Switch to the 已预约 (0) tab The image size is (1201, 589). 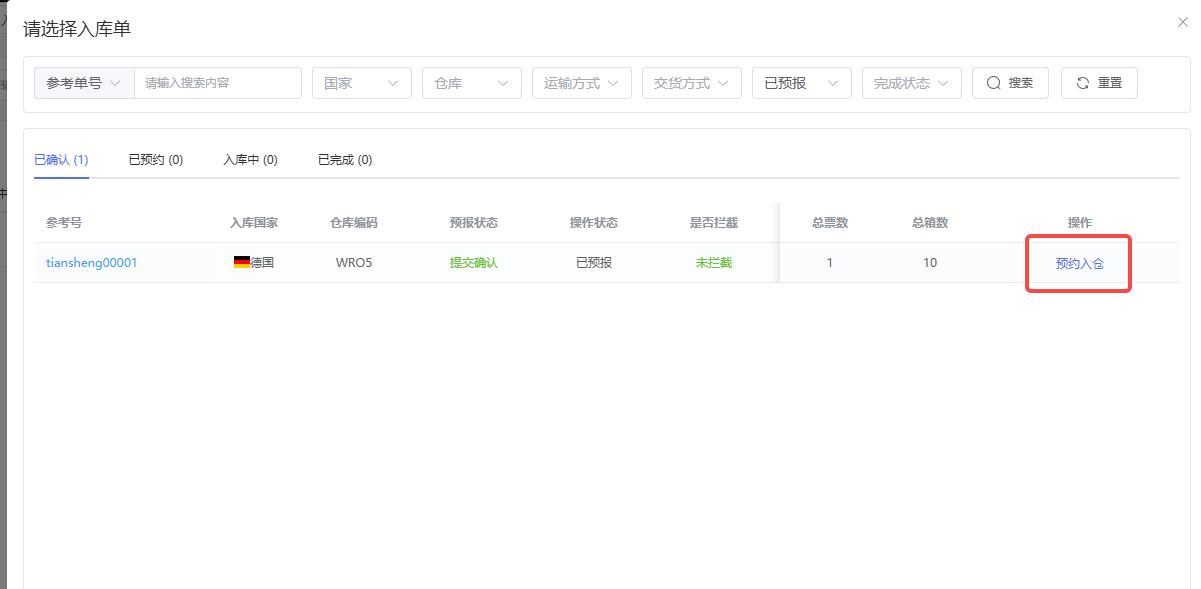click(x=156, y=160)
